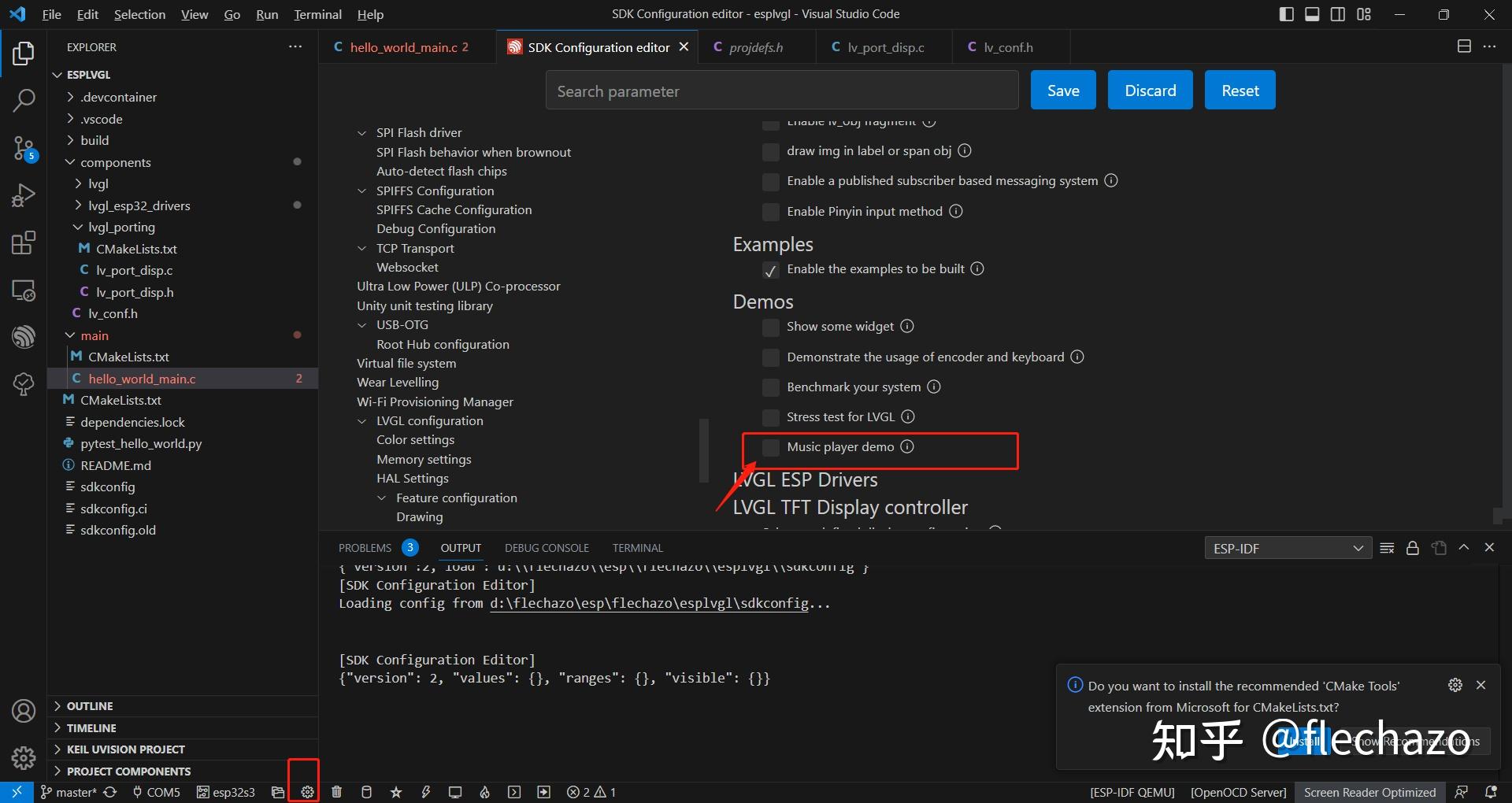Check Demonstrate usage of encoder and keyboard
The image size is (1512, 803).
coord(771,357)
